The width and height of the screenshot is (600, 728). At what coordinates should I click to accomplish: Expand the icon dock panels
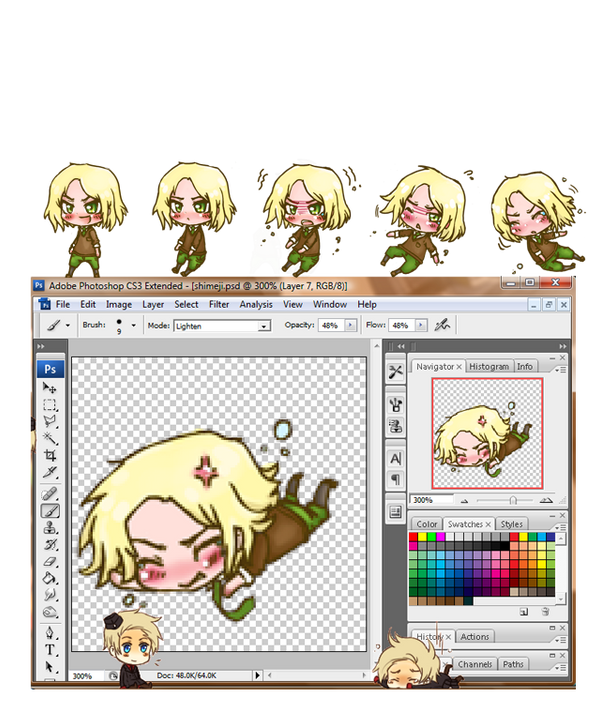[x=400, y=346]
